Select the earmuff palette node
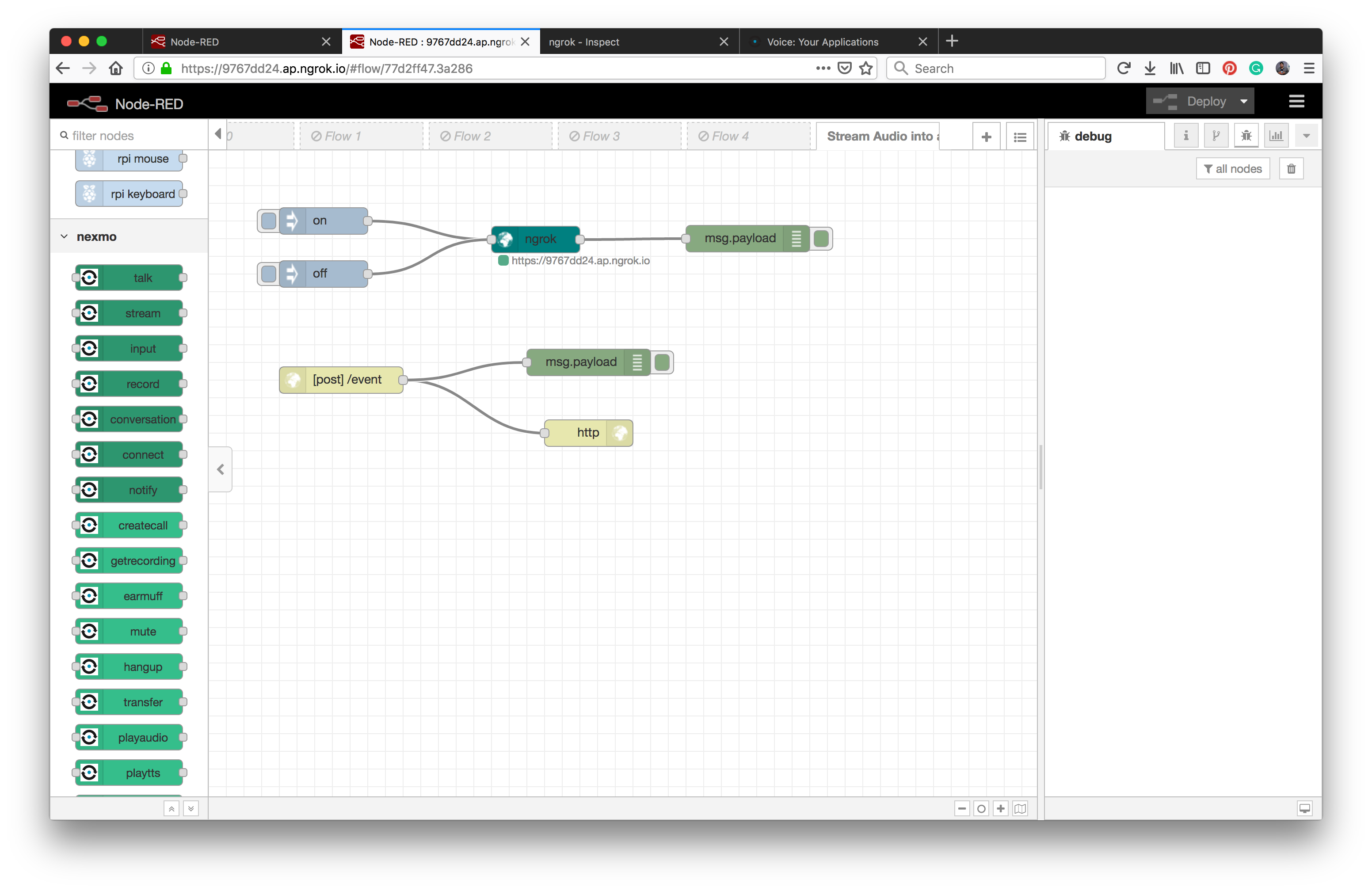The image size is (1372, 891). tap(129, 596)
